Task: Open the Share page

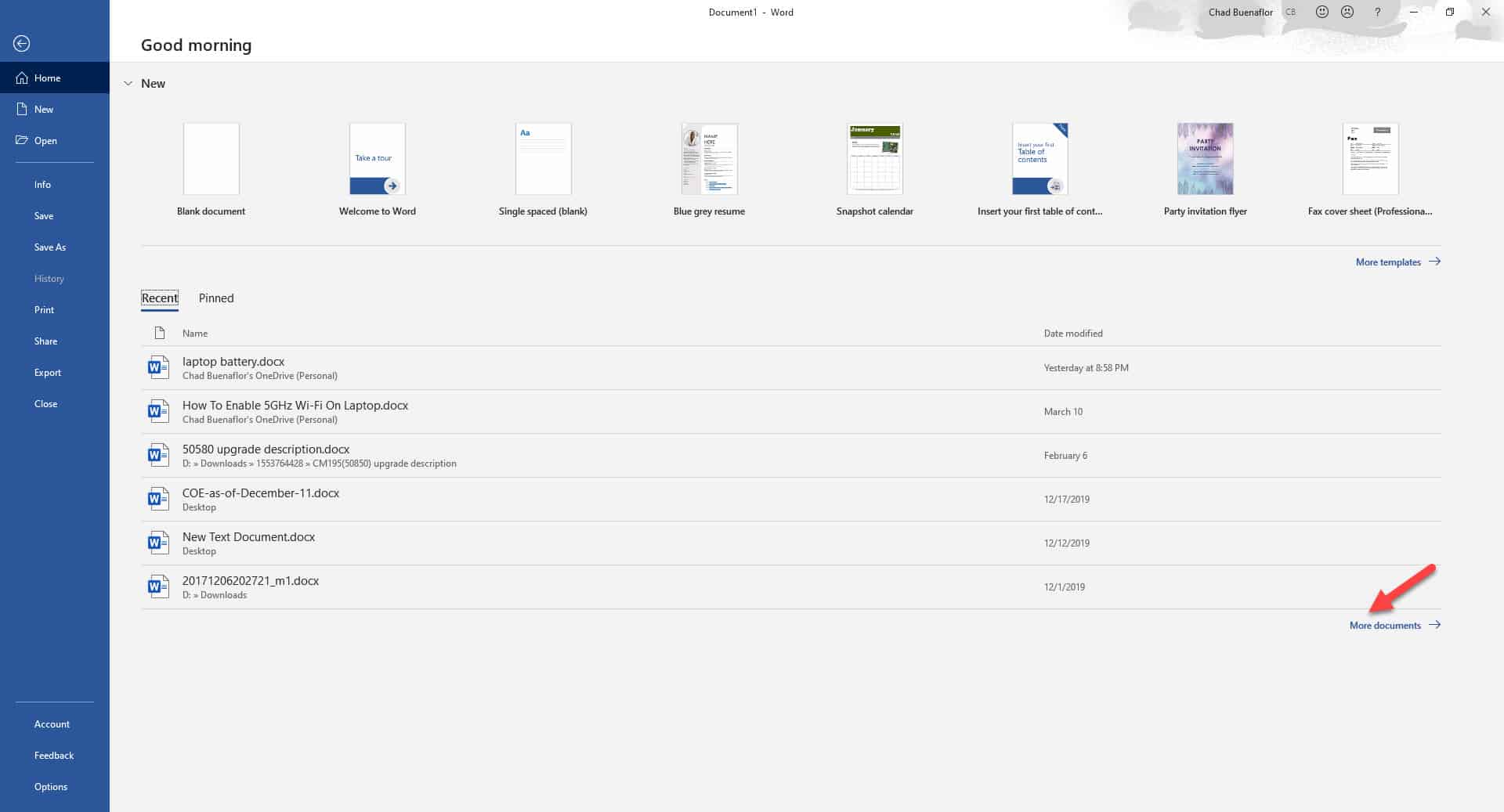Action: coord(55,341)
